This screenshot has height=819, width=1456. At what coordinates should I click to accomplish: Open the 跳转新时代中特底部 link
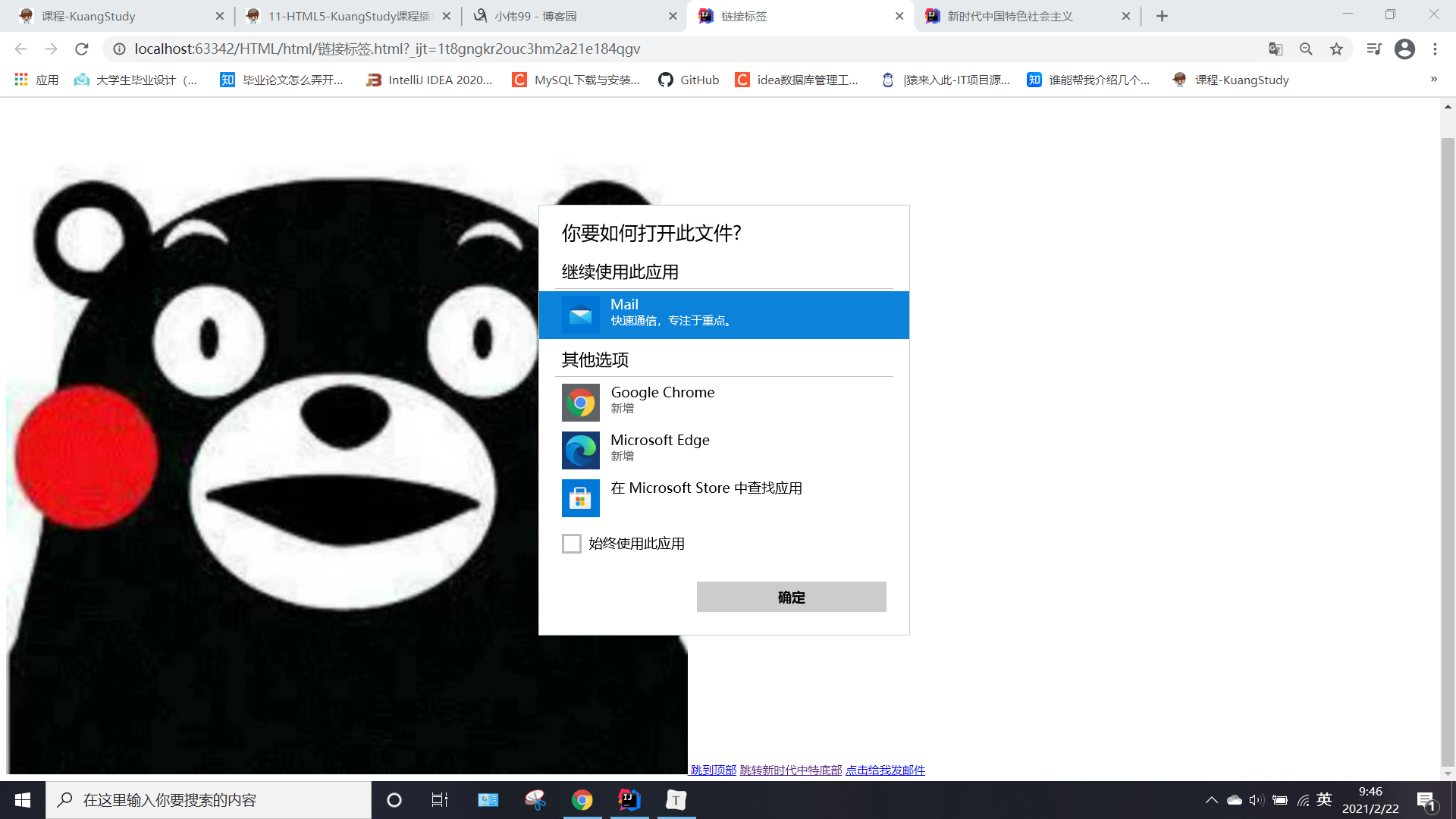point(790,770)
